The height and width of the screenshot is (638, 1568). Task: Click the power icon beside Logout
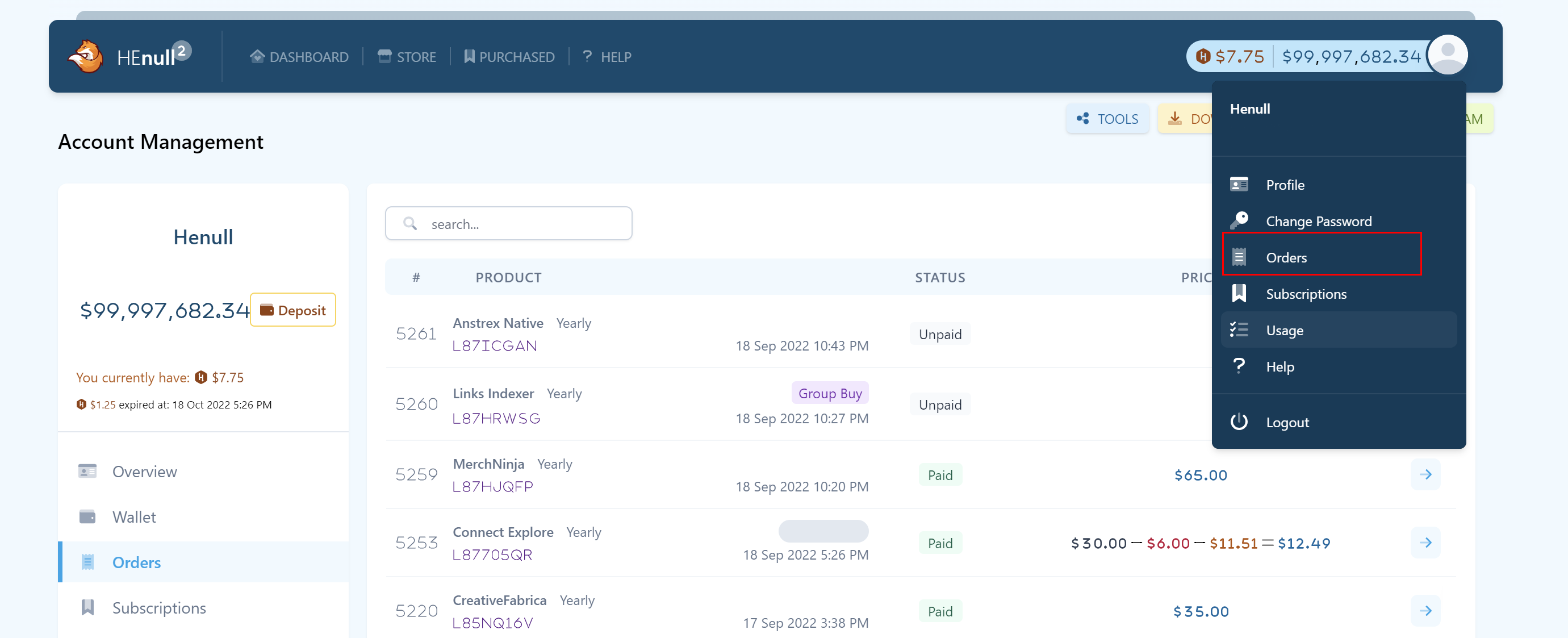[x=1239, y=422]
